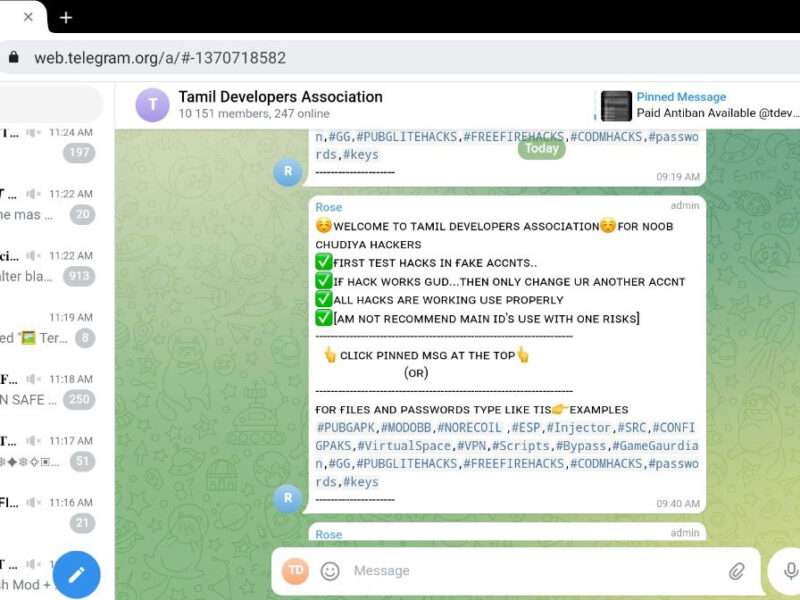The width and height of the screenshot is (800, 600).
Task: Focus the Message input field
Action: coord(536,571)
